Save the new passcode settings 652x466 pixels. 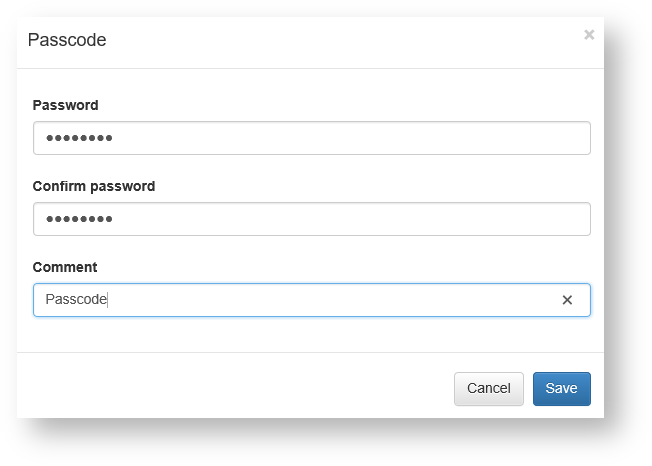click(561, 388)
